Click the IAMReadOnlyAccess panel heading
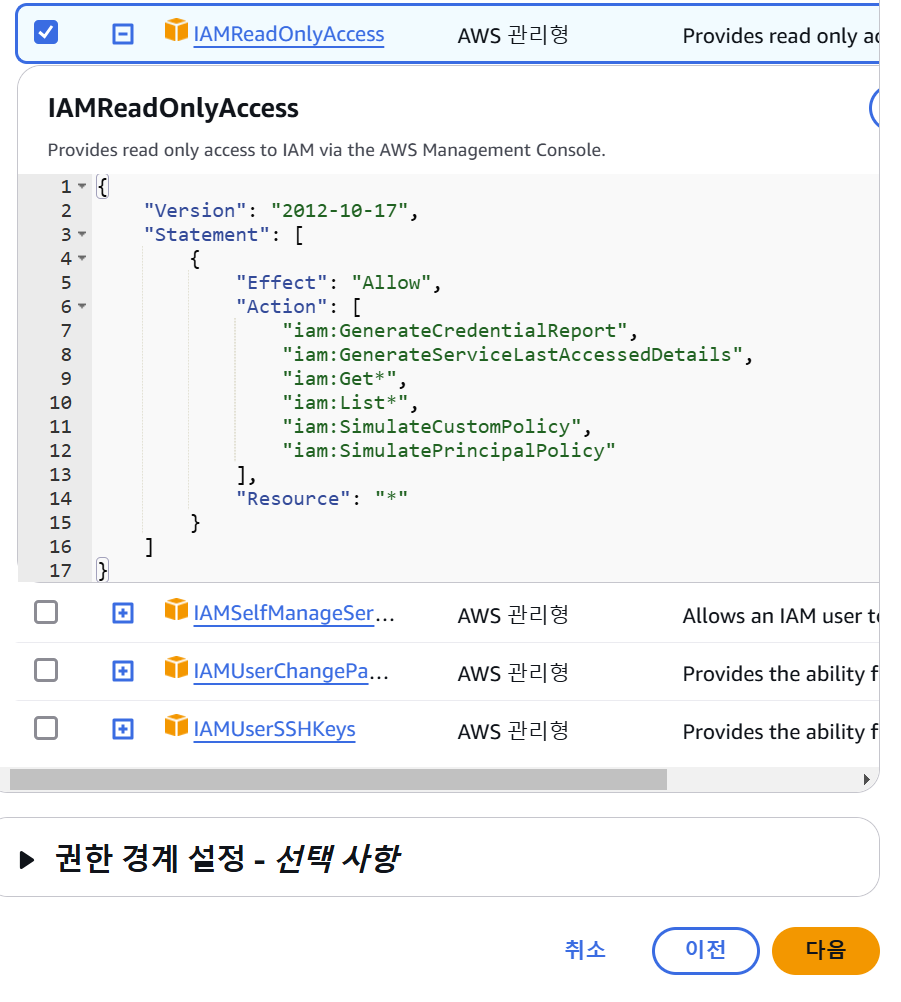Screen dimensions: 901x1002 [x=173, y=108]
